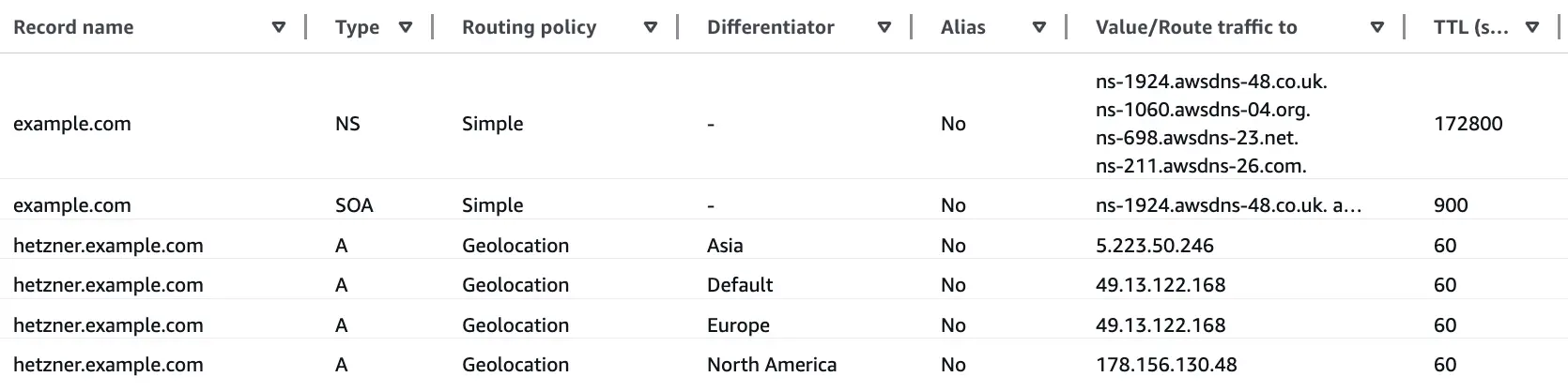The height and width of the screenshot is (392, 1568).
Task: Sort by Alias column arrow
Action: [1038, 28]
